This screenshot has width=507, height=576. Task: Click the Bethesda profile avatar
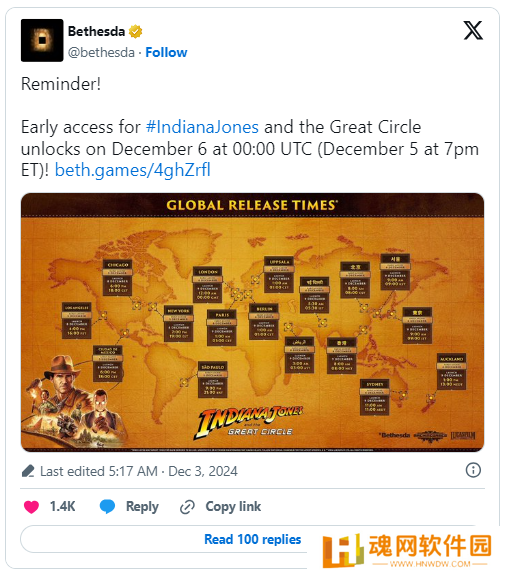click(x=42, y=40)
